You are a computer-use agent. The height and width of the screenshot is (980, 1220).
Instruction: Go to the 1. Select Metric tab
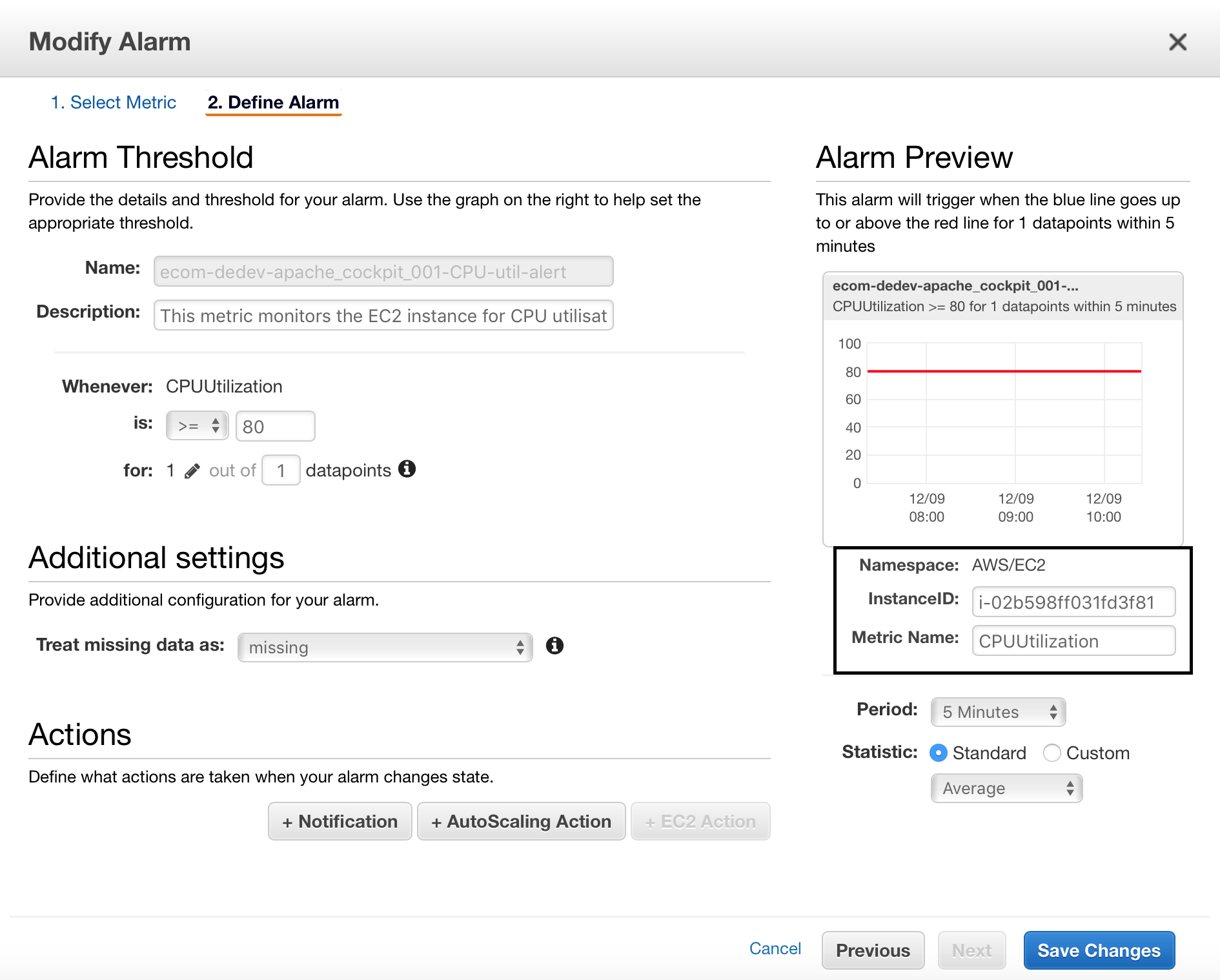114,103
